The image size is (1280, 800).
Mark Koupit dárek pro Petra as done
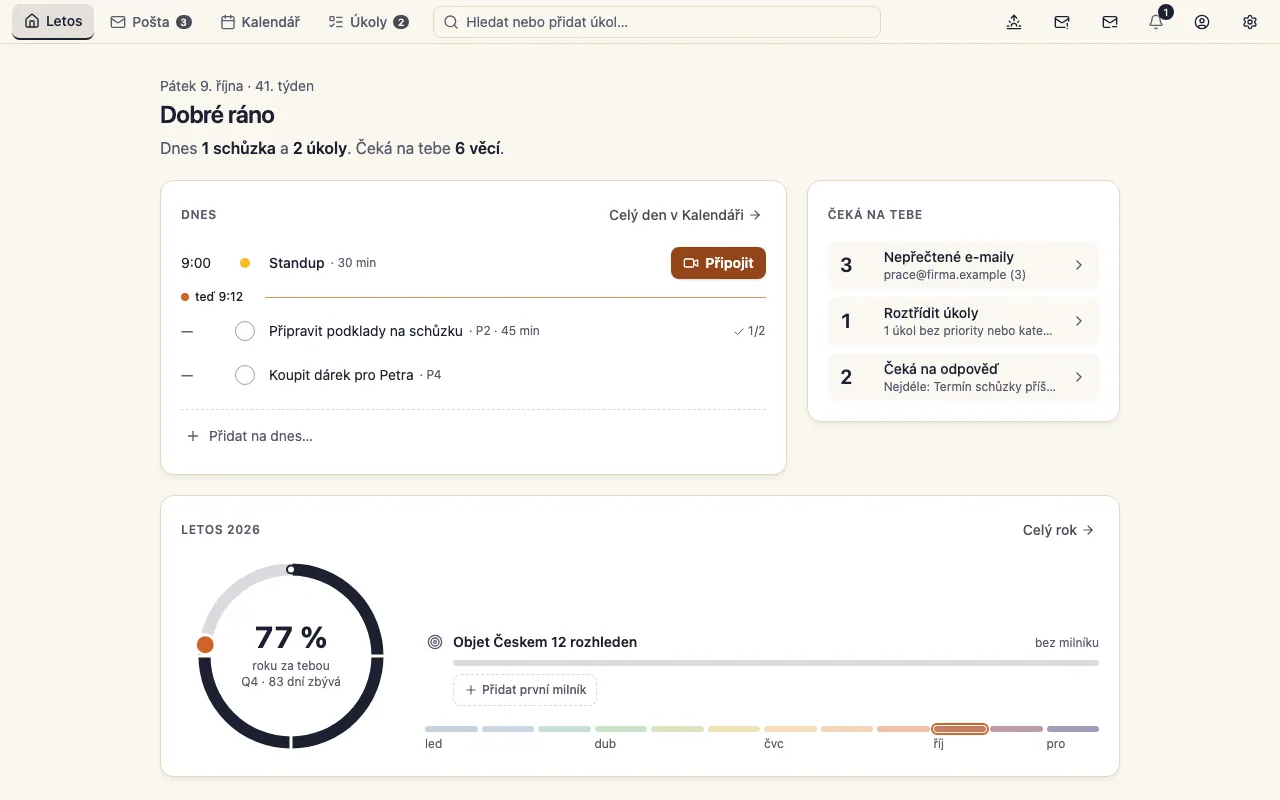tap(245, 375)
